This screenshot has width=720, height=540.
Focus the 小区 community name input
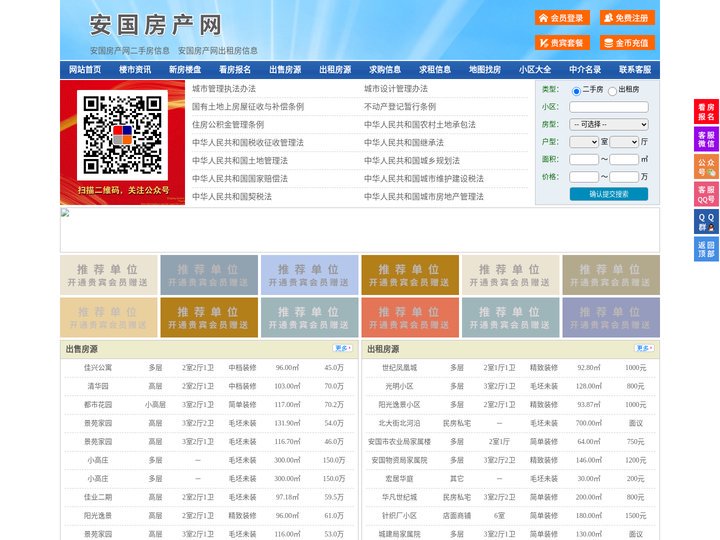point(609,107)
